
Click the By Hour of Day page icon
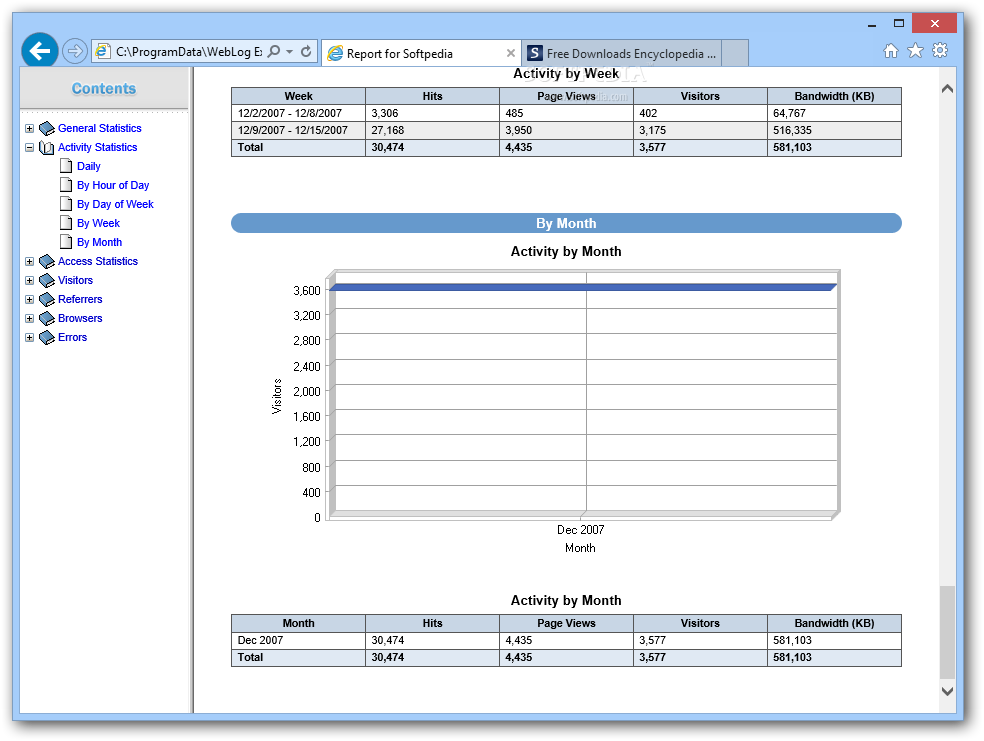(x=66, y=184)
